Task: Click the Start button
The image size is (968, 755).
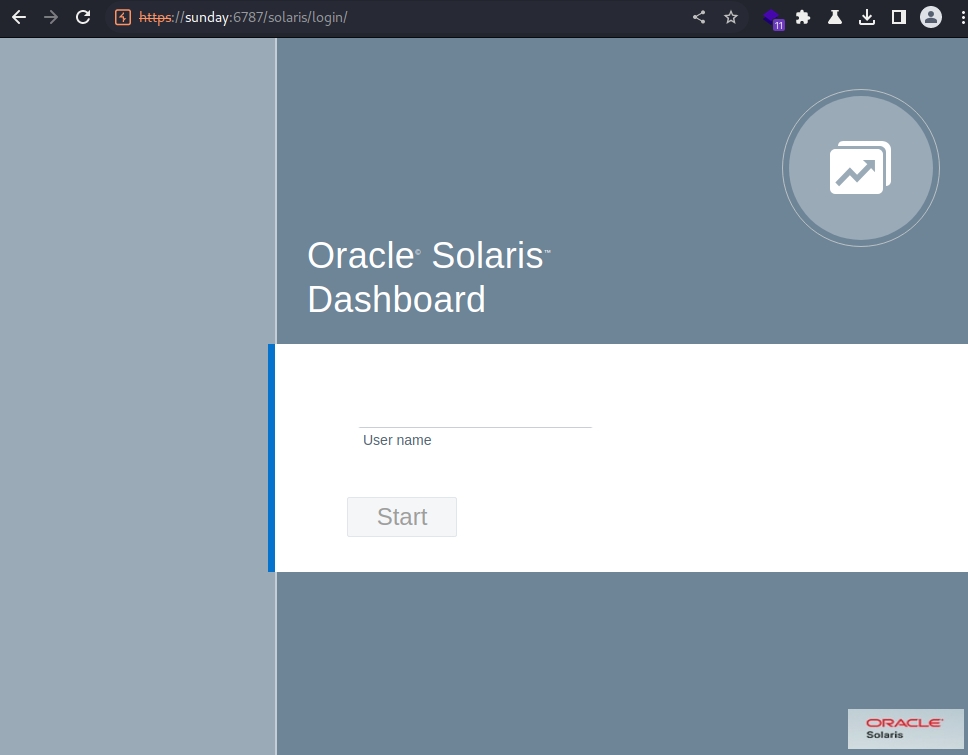Action: click(402, 517)
